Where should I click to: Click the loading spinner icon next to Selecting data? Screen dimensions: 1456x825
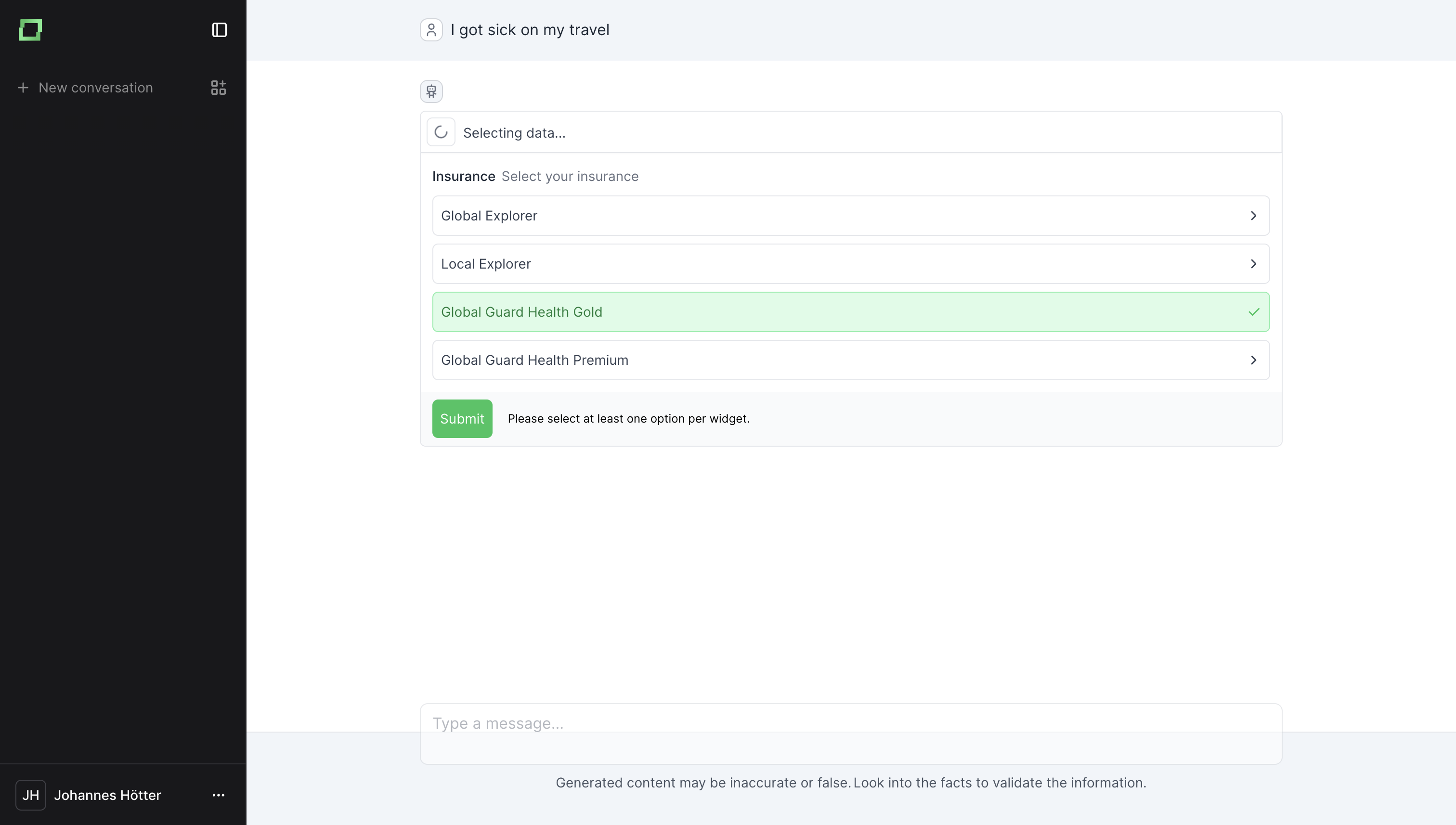(441, 132)
